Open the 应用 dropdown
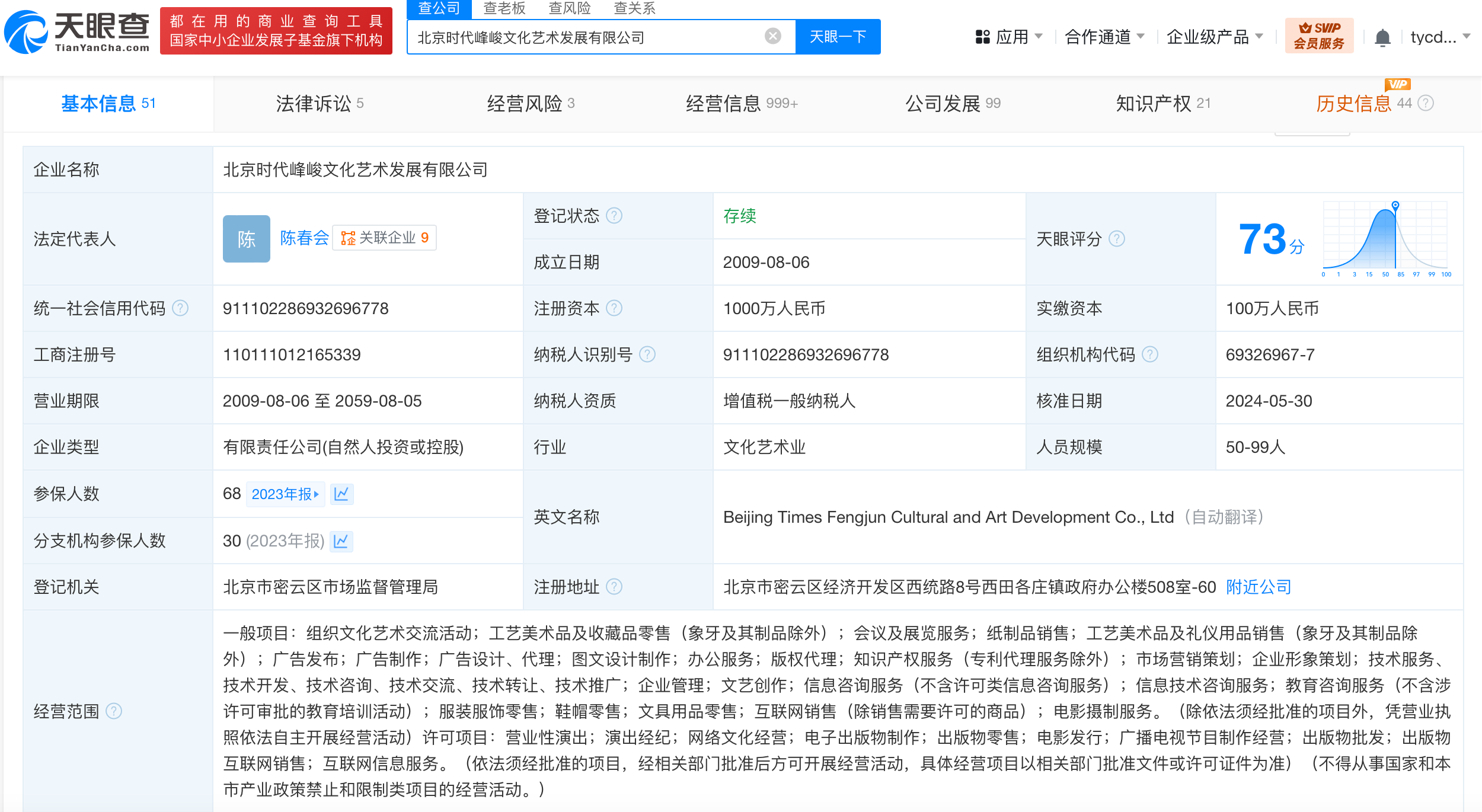 point(1009,37)
